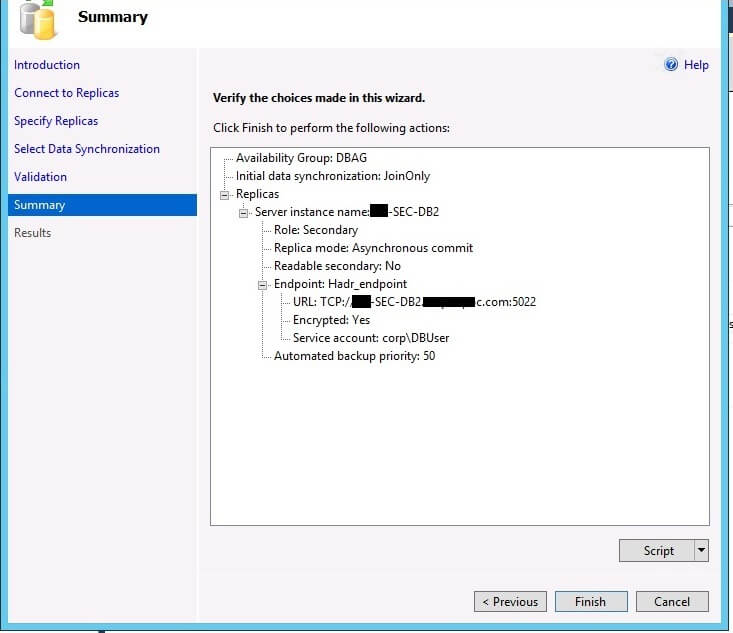Image resolution: width=733 pixels, height=633 pixels.
Task: Open the Help link
Action: [x=696, y=65]
